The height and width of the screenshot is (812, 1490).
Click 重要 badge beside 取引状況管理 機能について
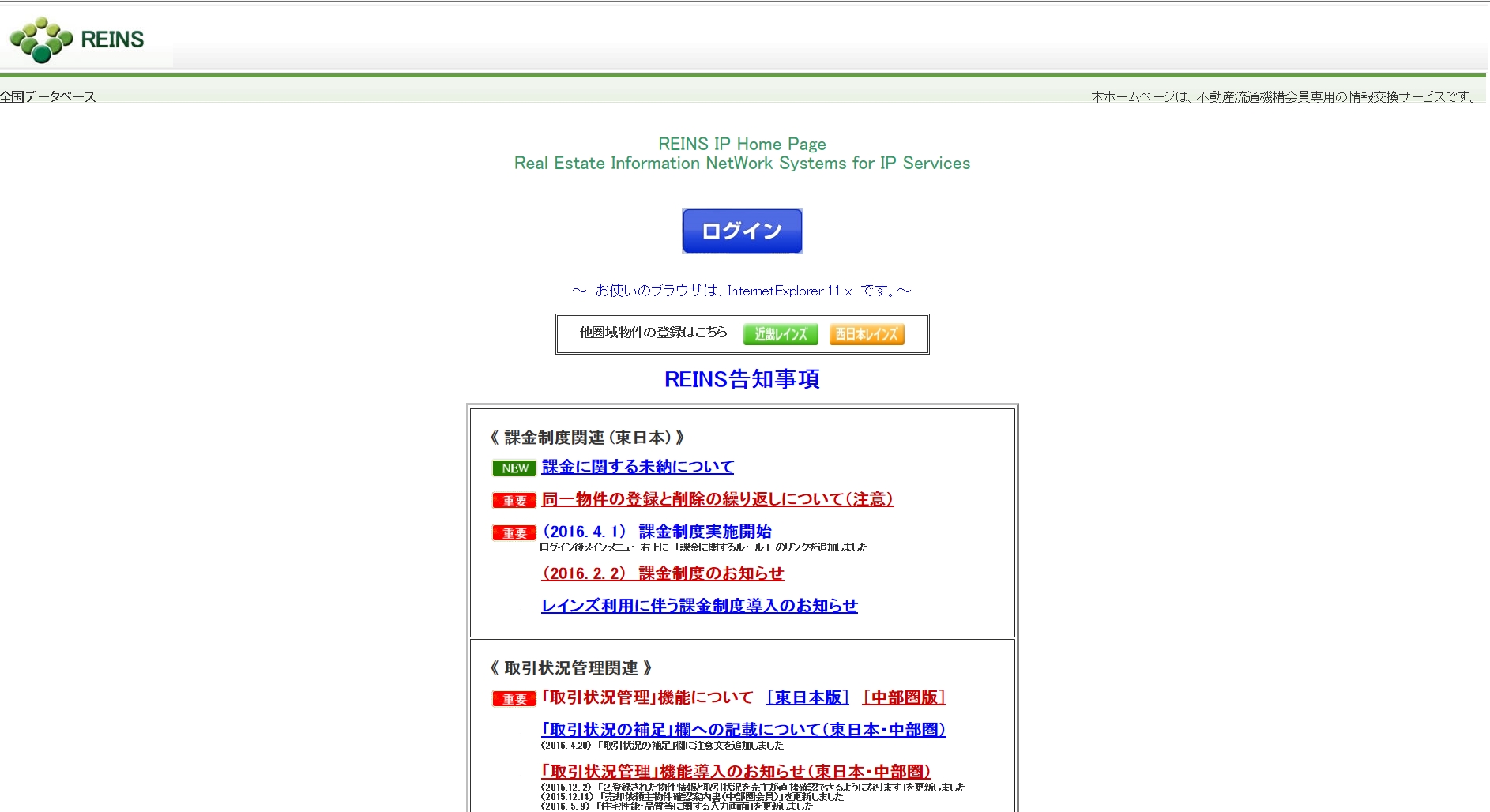pyautogui.click(x=514, y=699)
